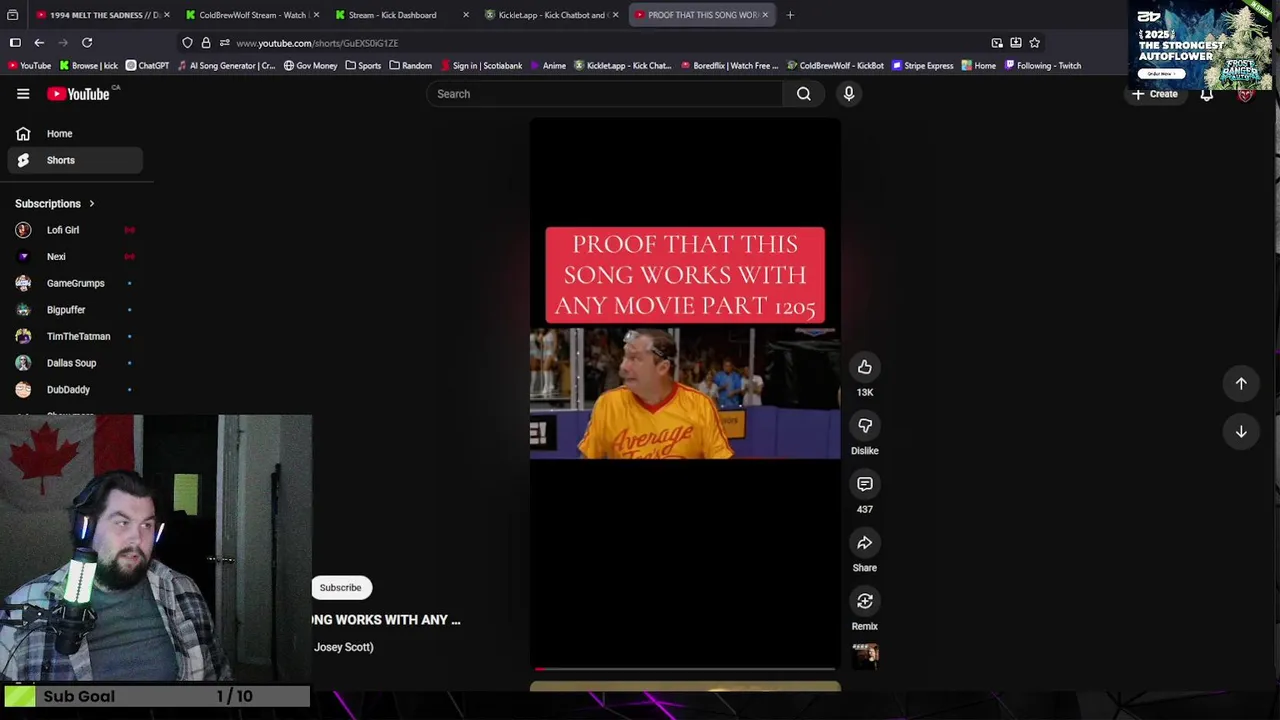Expand the Subscriptions section chevron
Image resolution: width=1280 pixels, height=720 pixels.
(91, 204)
